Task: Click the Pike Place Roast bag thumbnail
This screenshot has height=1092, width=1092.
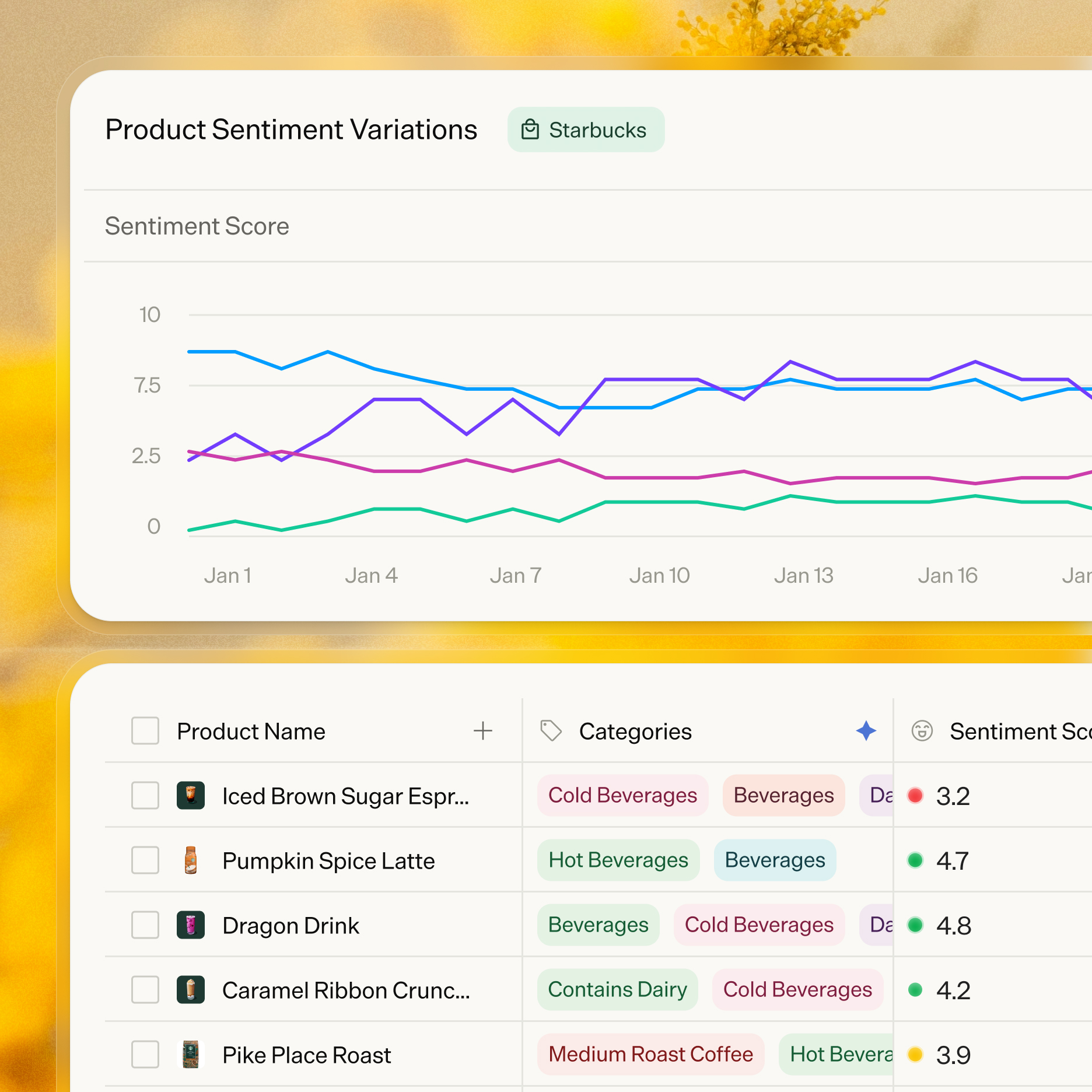Action: (191, 1055)
